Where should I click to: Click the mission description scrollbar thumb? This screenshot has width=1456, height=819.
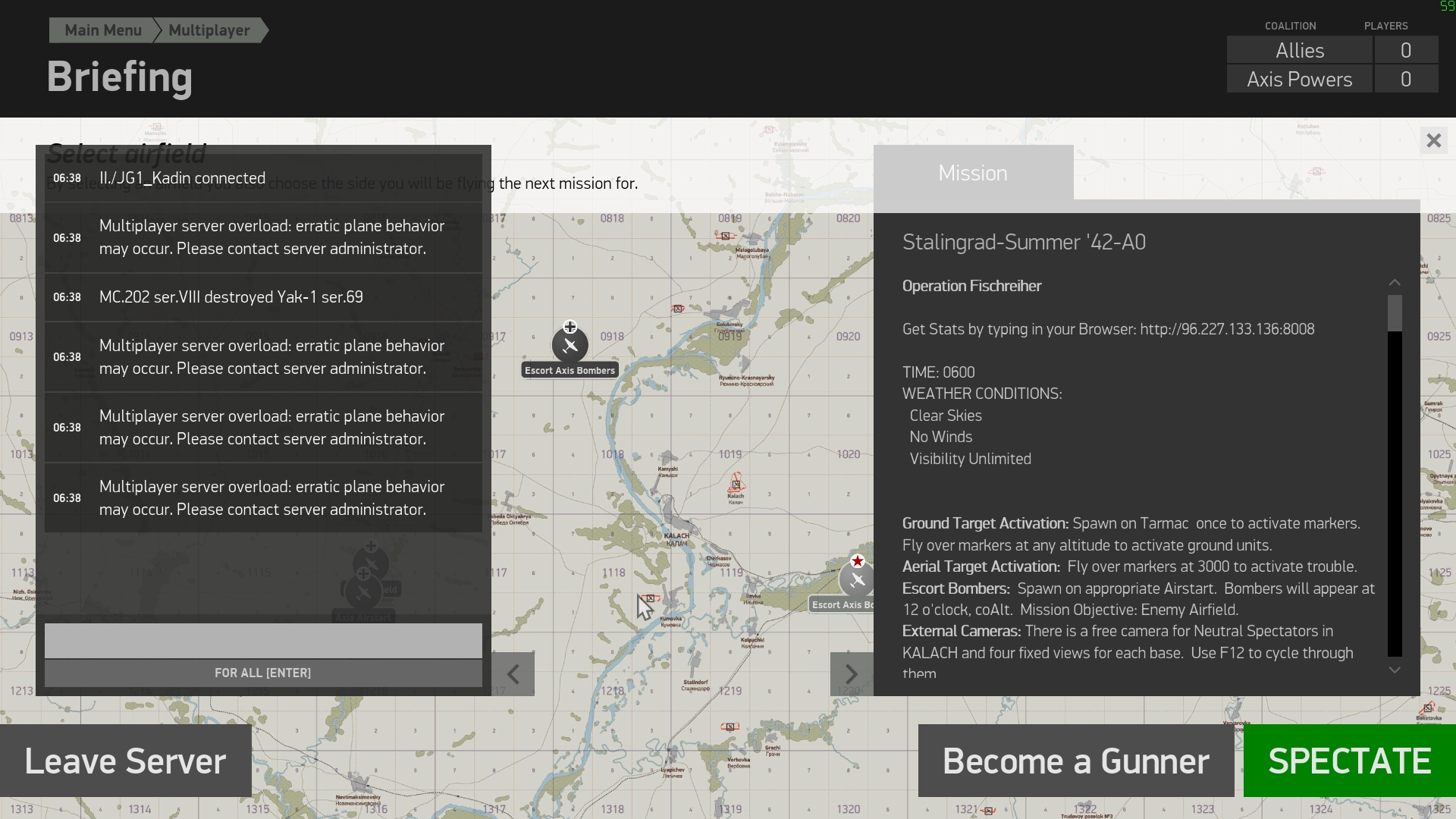[1395, 313]
